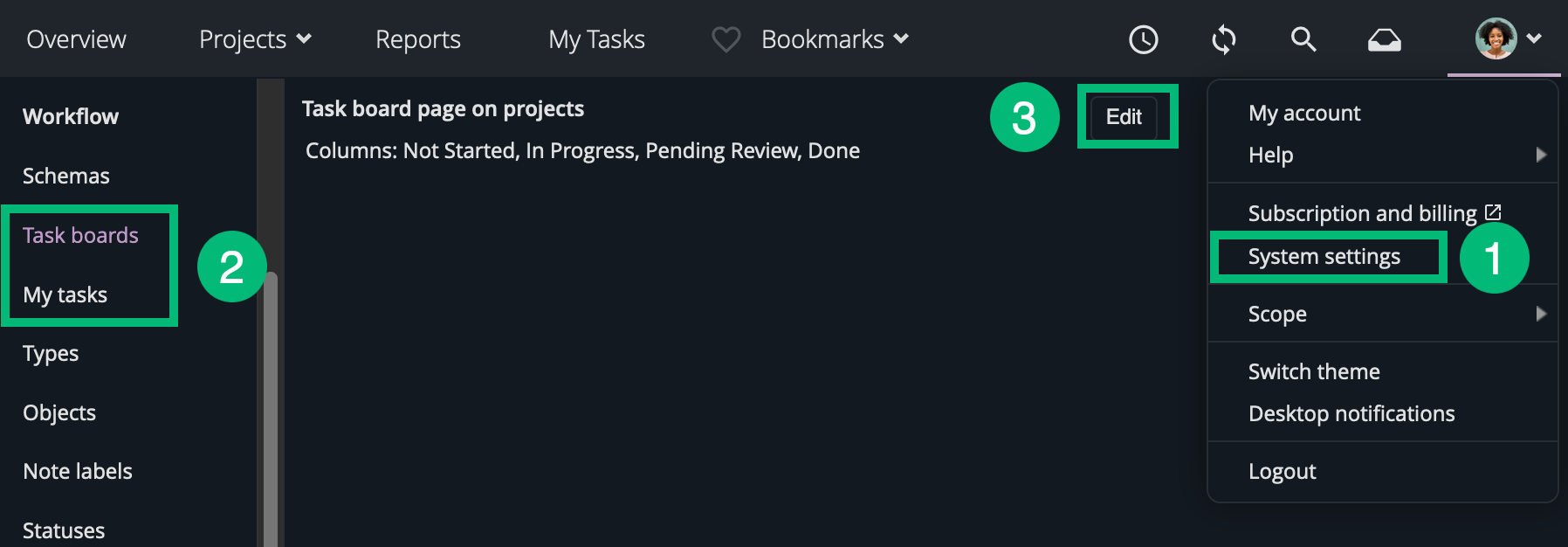Image resolution: width=1568 pixels, height=547 pixels.
Task: Select System settings menu entry
Action: point(1324,257)
